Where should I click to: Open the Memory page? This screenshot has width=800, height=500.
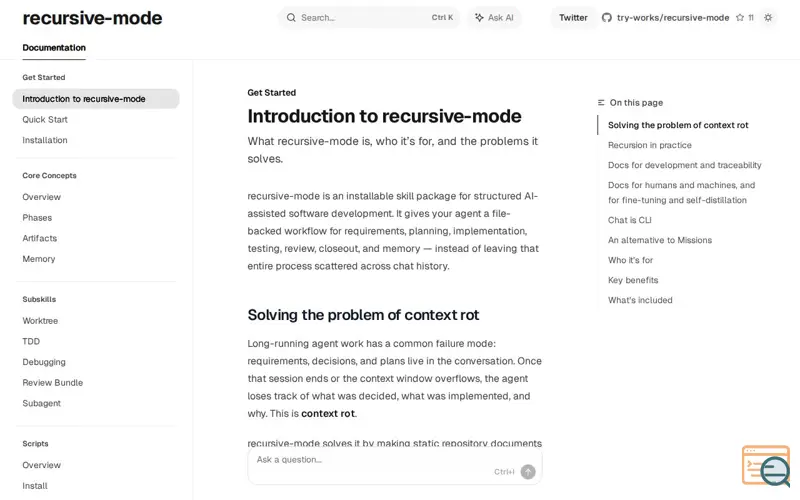click(39, 259)
